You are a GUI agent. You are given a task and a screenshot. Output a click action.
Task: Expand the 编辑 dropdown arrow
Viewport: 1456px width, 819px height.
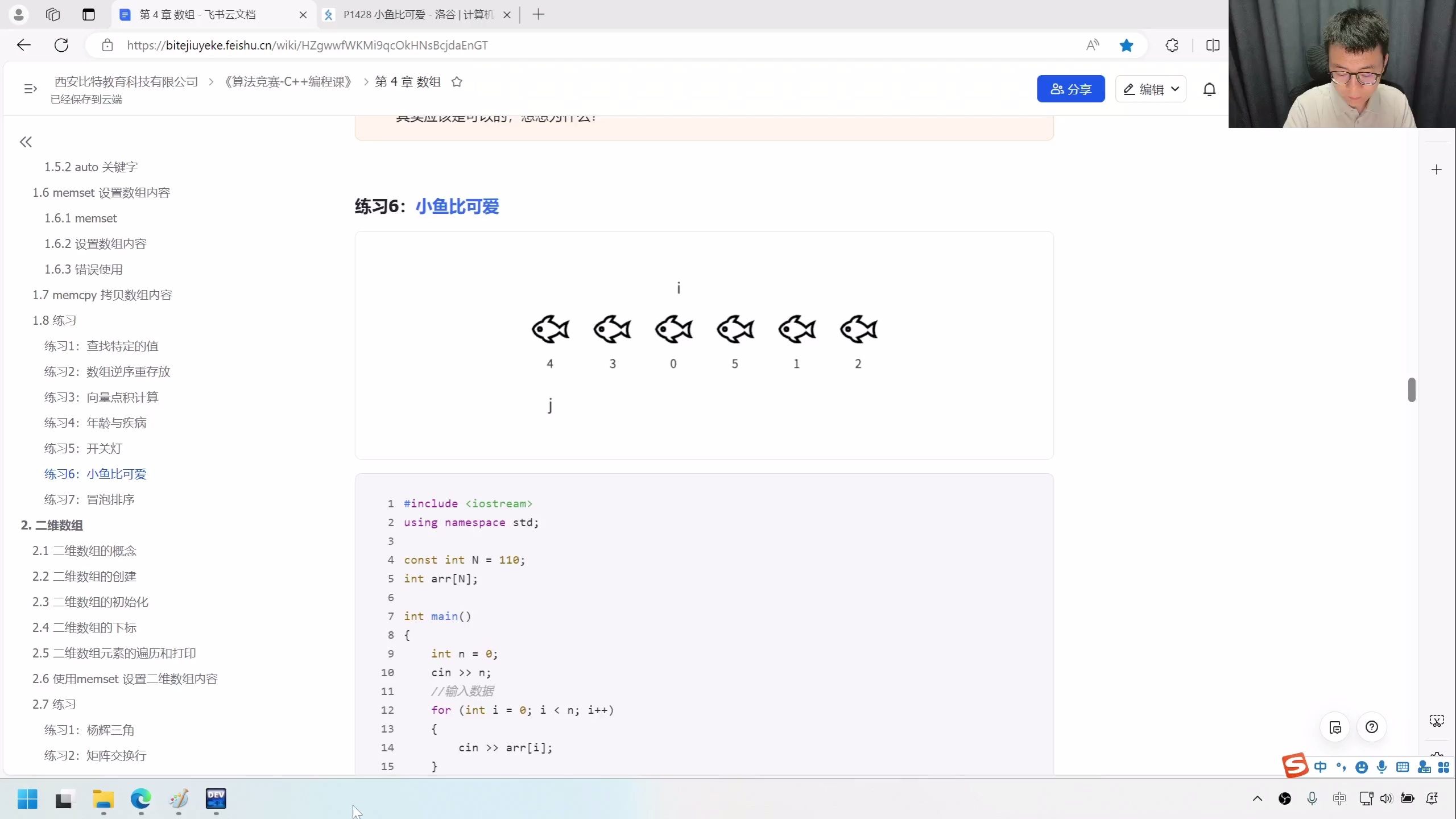[x=1175, y=89]
